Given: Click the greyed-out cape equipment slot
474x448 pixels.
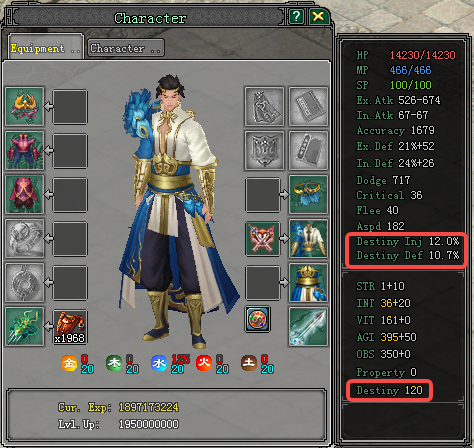Looking at the screenshot, I should coord(264,106).
